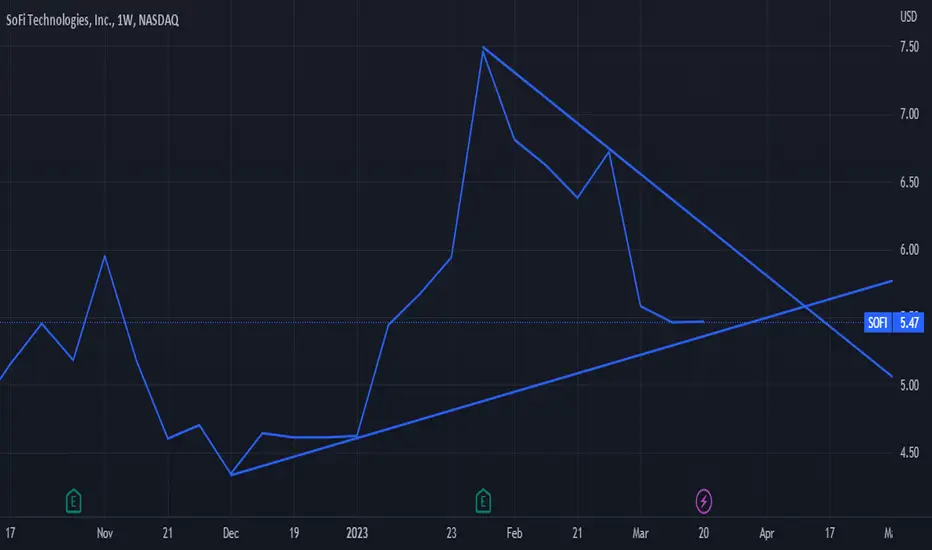Click the earnings marker near November
This screenshot has width=932, height=550.
73,501
